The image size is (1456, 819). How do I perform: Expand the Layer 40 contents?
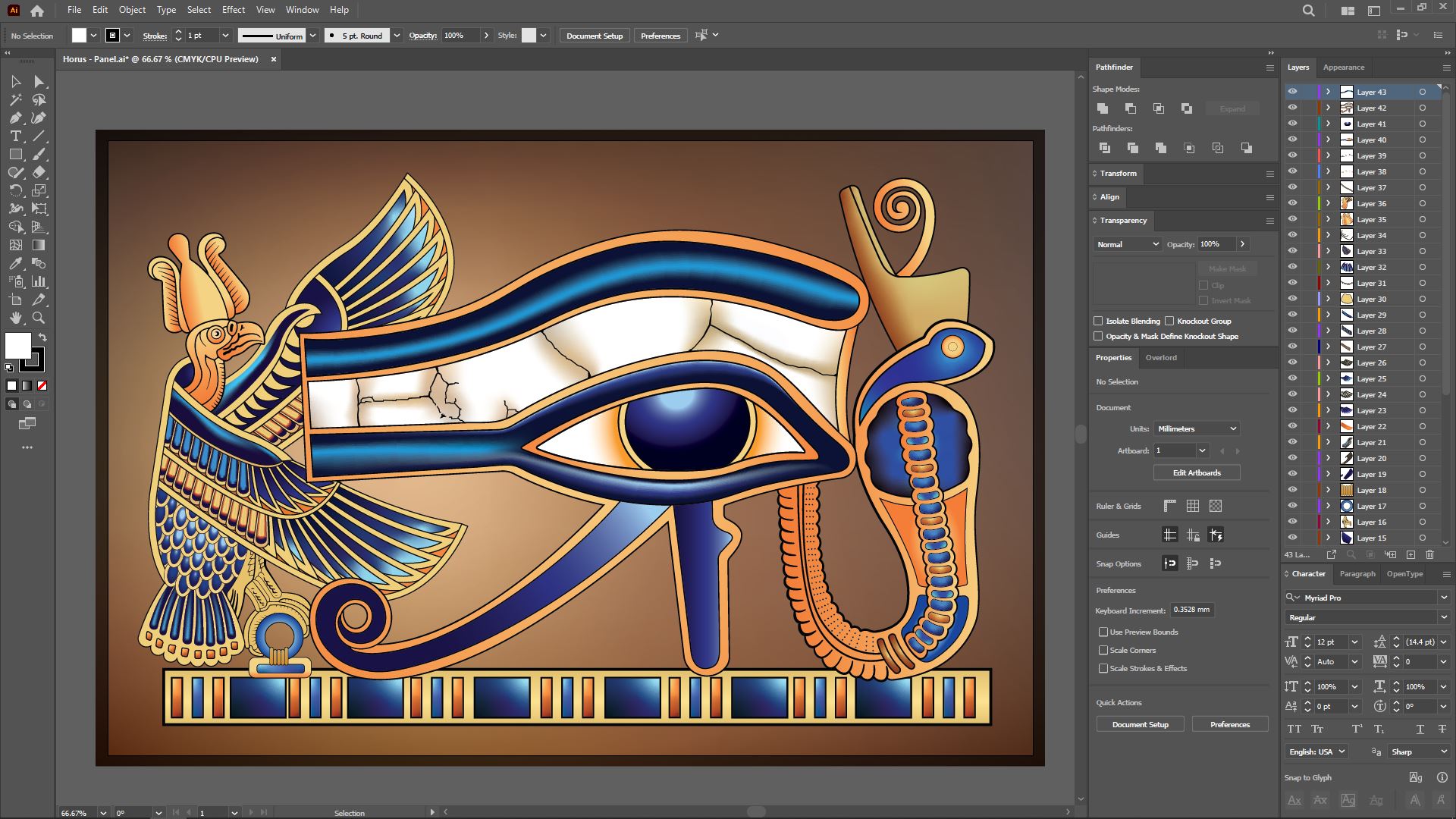coord(1328,140)
